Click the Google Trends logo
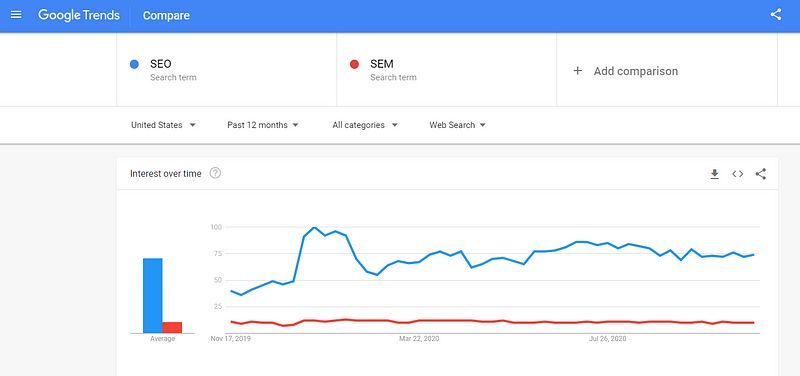This screenshot has width=800, height=376. coord(79,15)
